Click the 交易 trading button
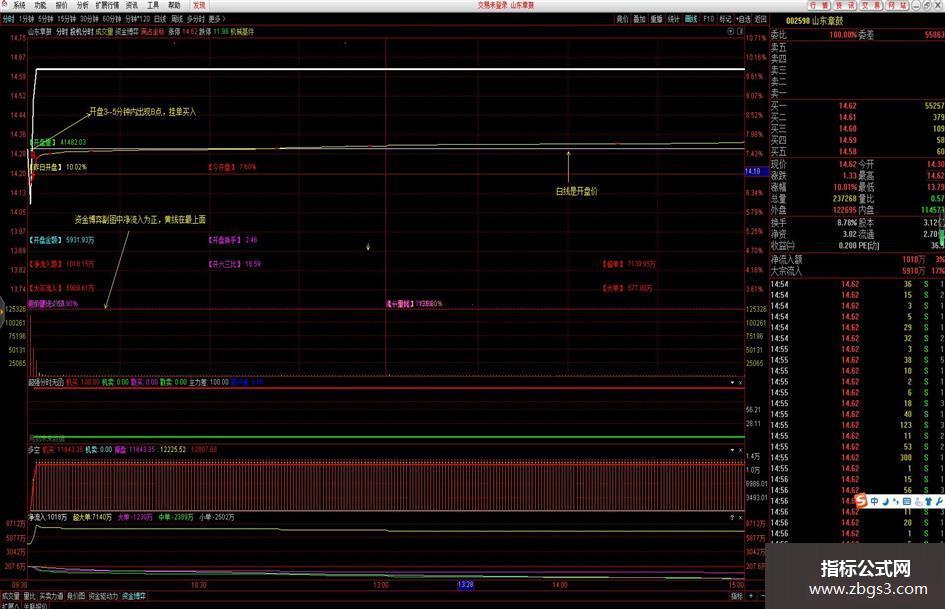This screenshot has width=945, height=609. 870,5
